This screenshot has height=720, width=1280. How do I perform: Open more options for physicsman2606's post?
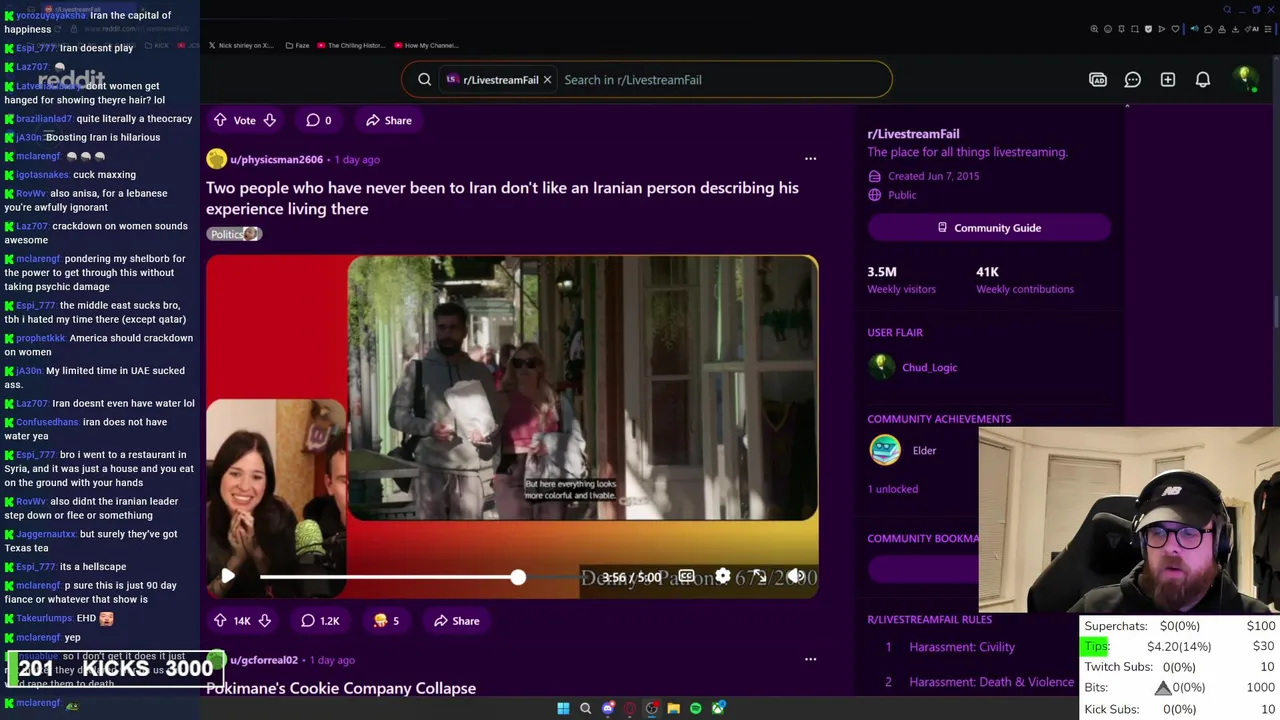810,159
